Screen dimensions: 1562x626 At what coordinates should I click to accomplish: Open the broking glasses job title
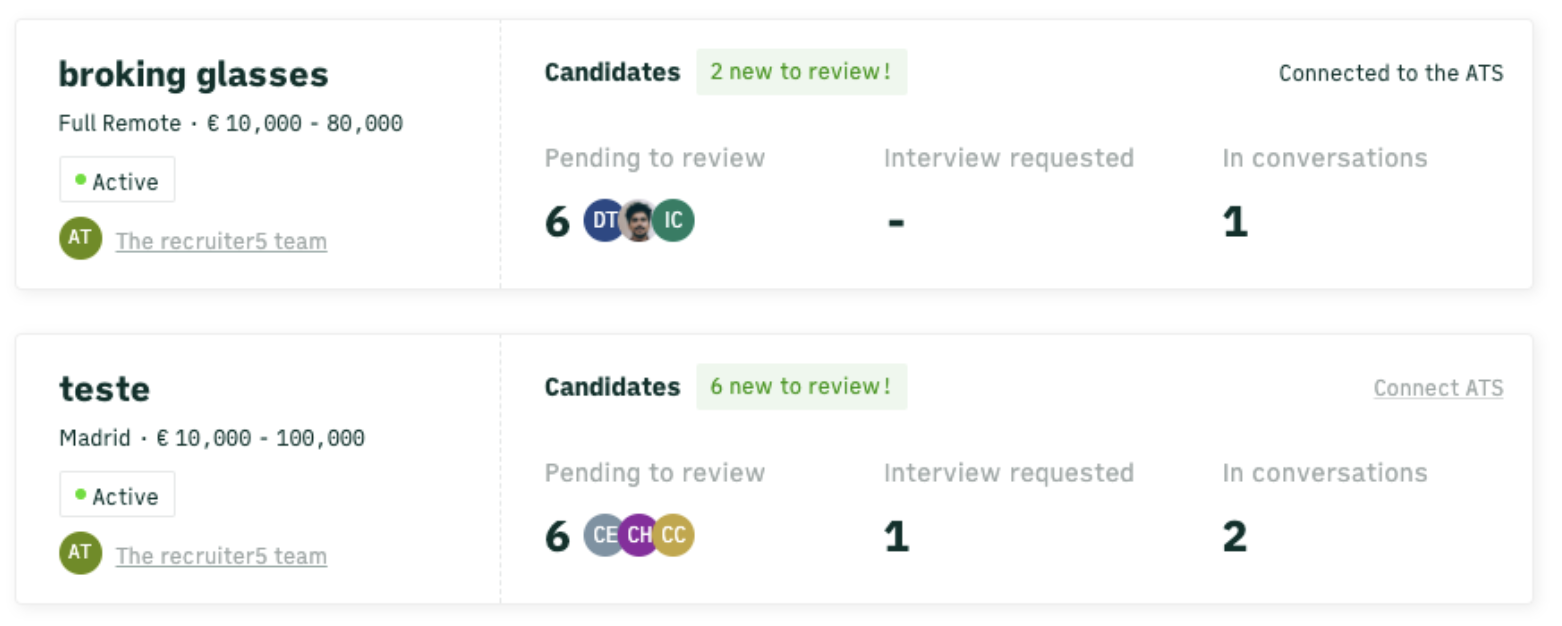pos(193,74)
